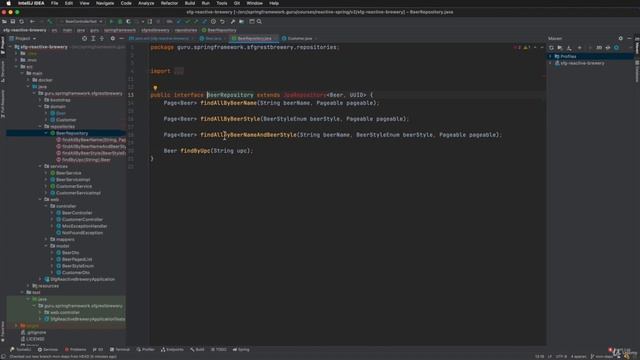The width and height of the screenshot is (640, 360).
Task: Open the Navigate menu
Action: (105, 3)
